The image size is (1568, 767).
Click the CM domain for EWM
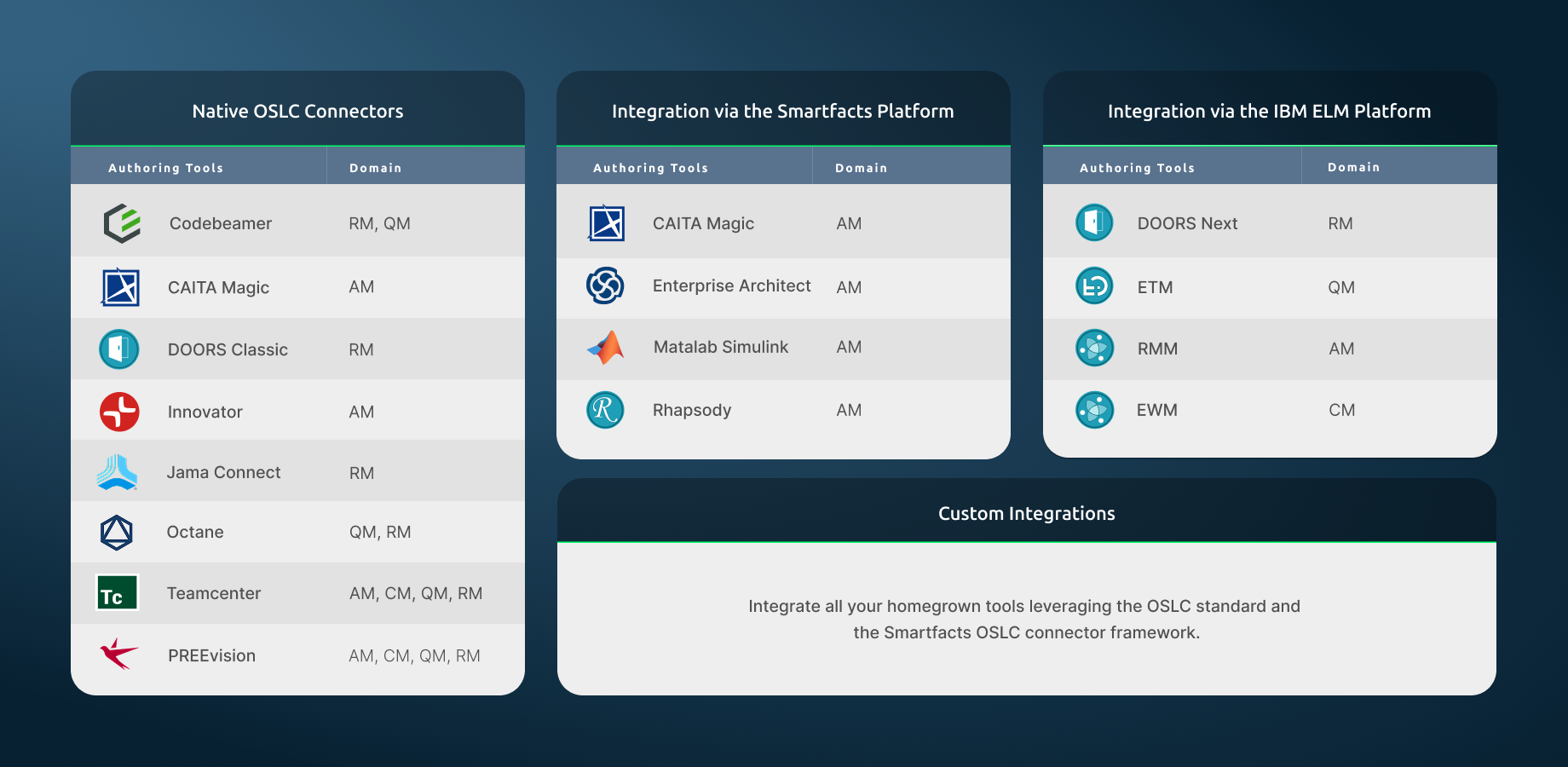(x=1341, y=410)
